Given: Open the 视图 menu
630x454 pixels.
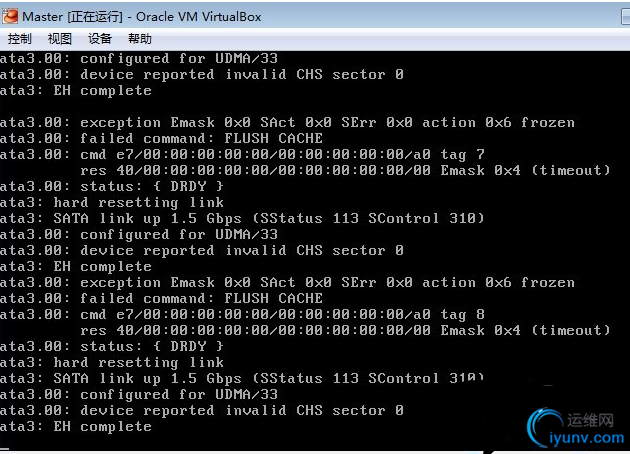Looking at the screenshot, I should pos(60,39).
